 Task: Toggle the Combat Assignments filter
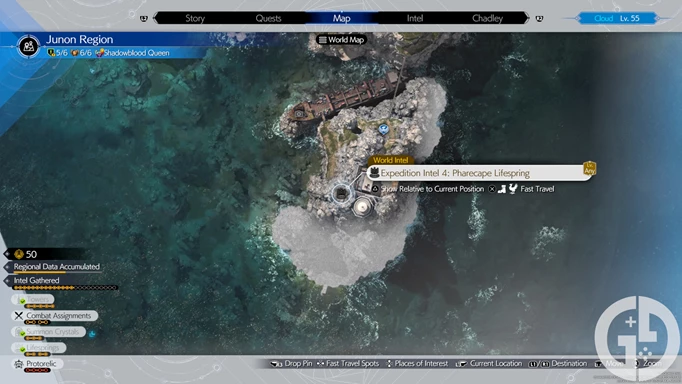pos(55,316)
